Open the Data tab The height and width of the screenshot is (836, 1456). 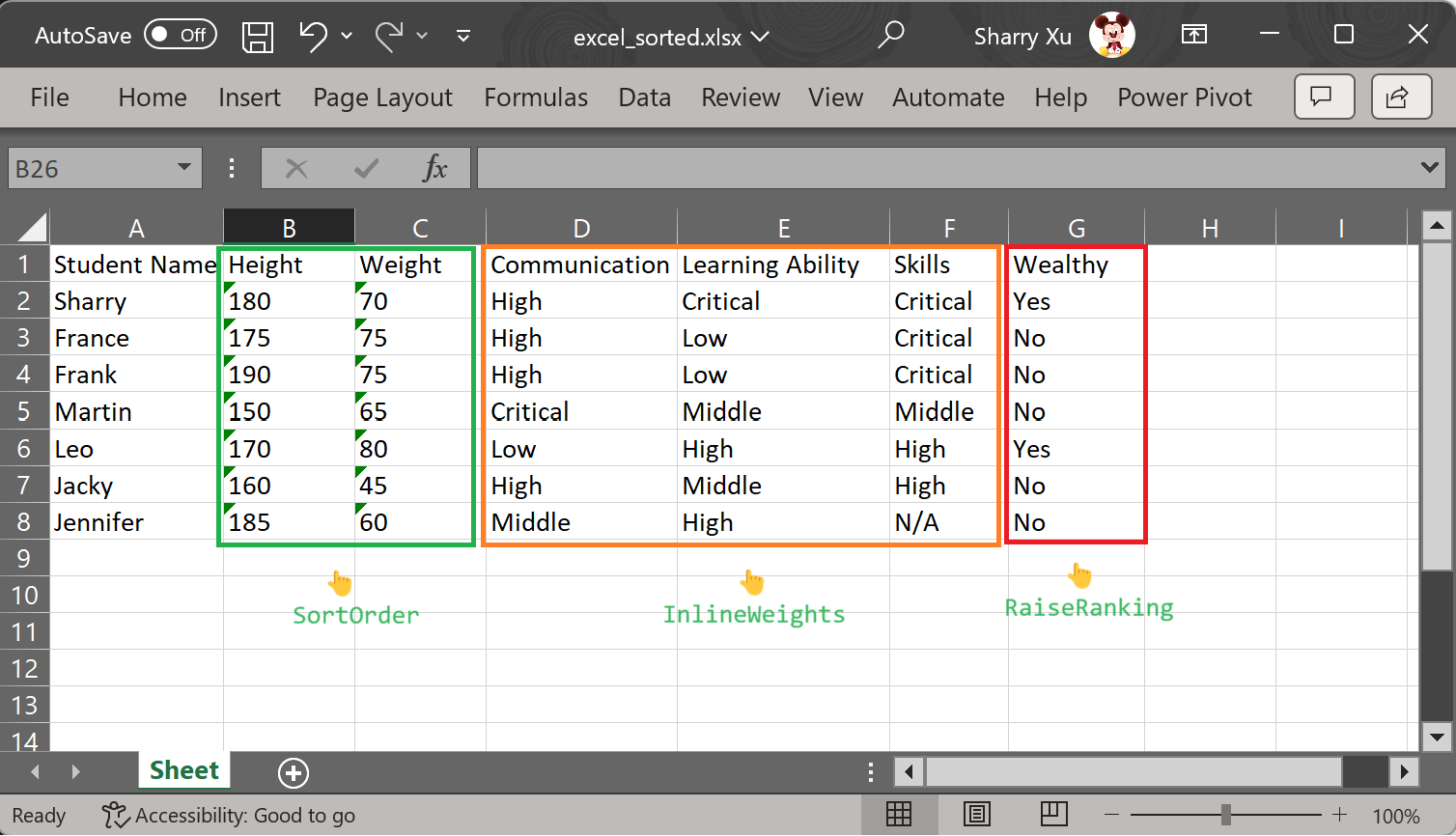pyautogui.click(x=645, y=98)
